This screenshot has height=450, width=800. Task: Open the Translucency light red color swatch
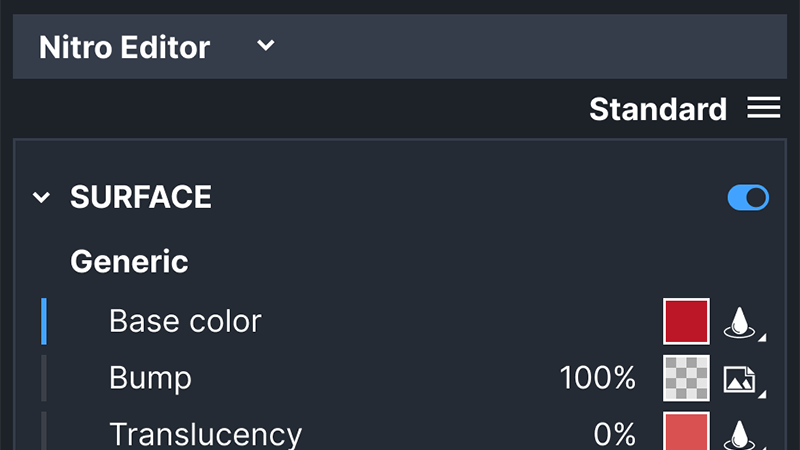(x=686, y=431)
